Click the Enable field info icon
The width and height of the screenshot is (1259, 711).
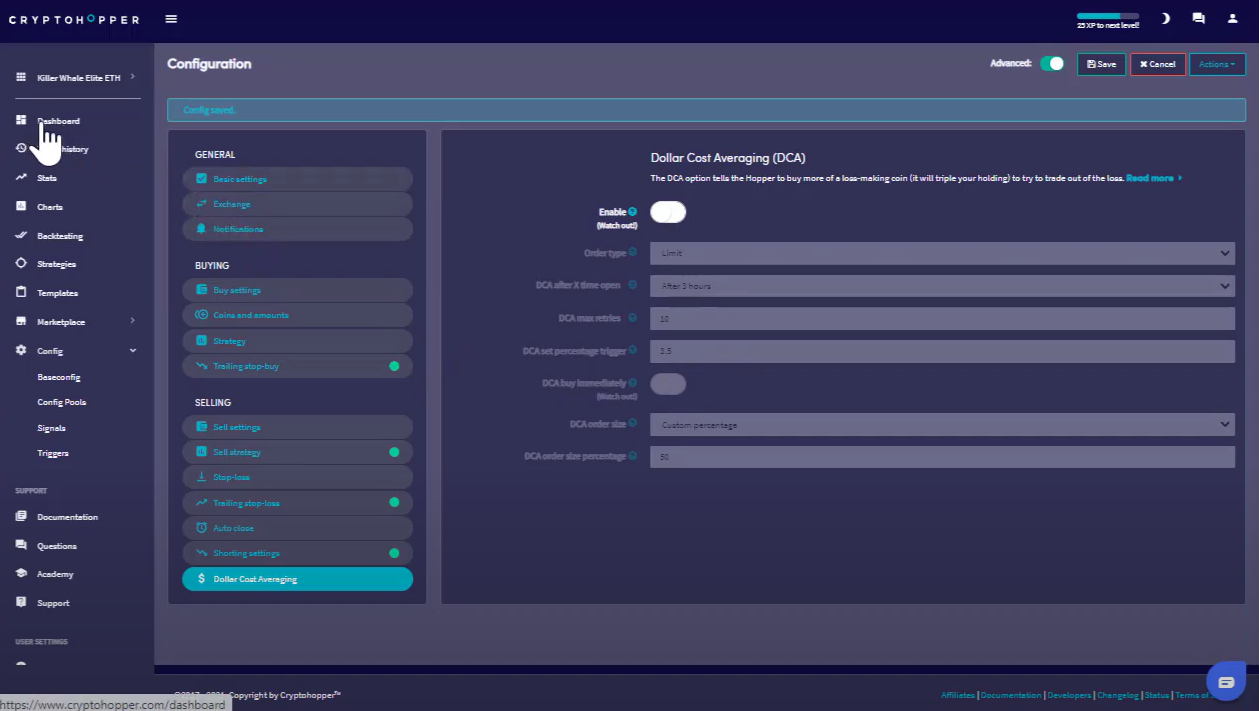tap(633, 212)
